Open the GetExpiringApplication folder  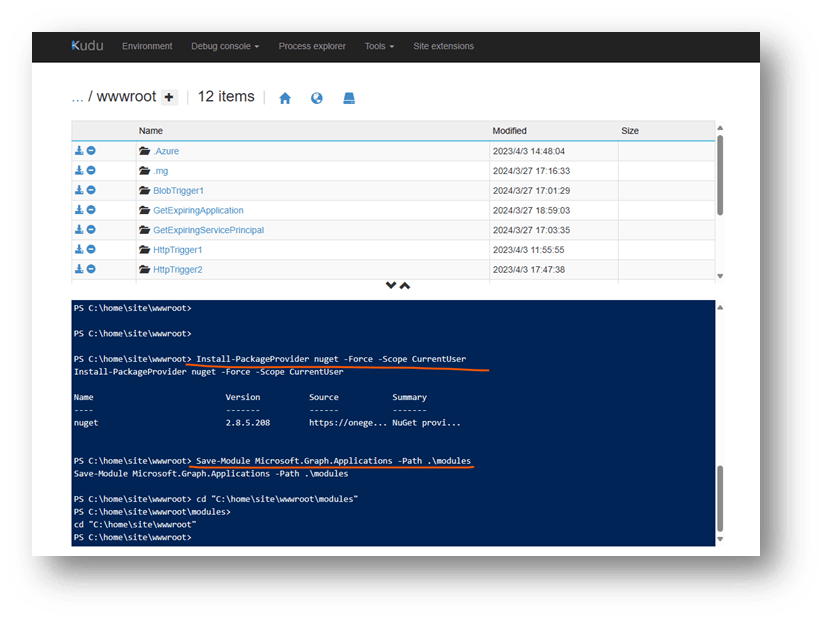[x=198, y=211]
